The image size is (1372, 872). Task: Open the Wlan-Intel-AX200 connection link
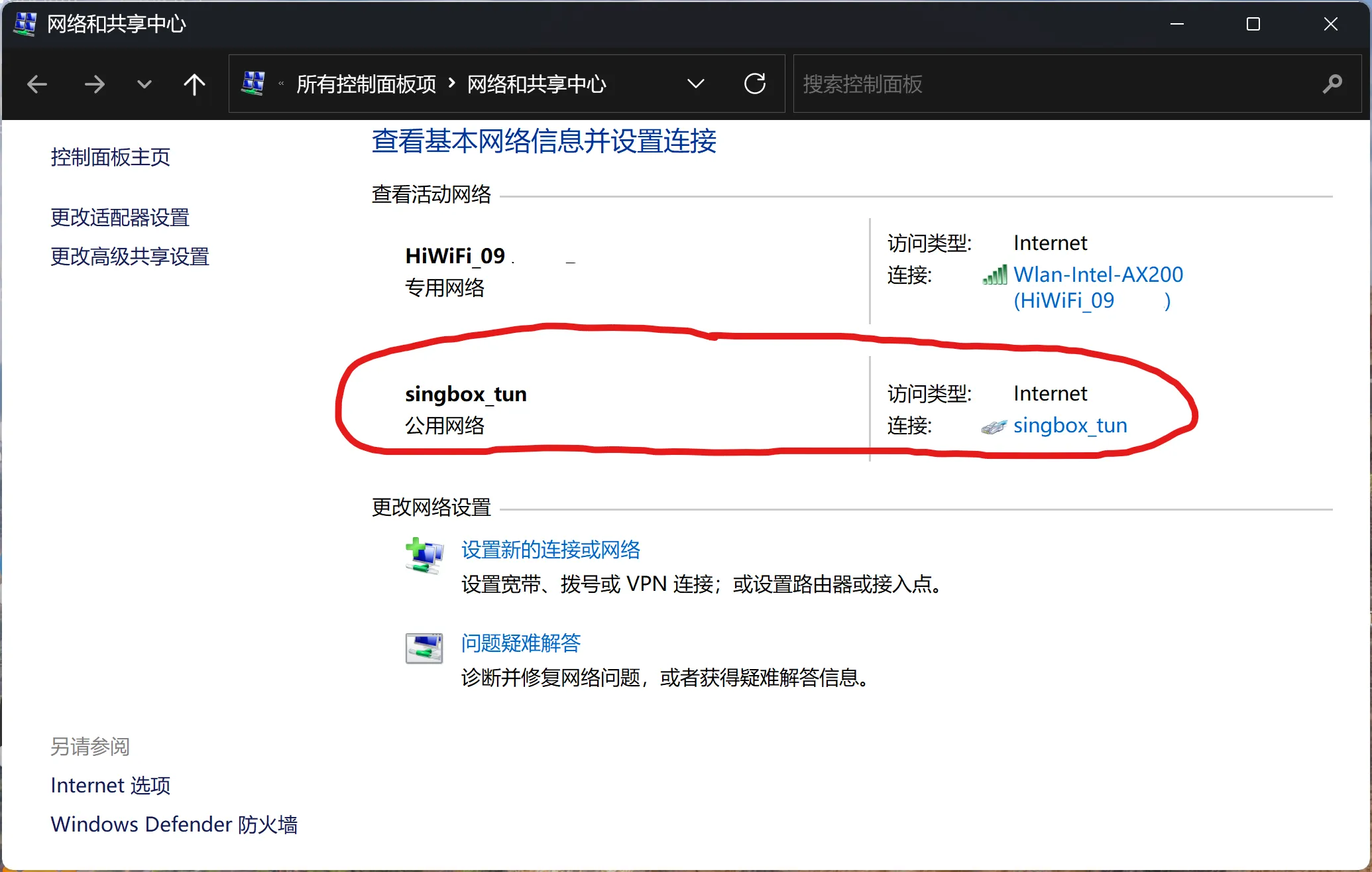click(1098, 287)
